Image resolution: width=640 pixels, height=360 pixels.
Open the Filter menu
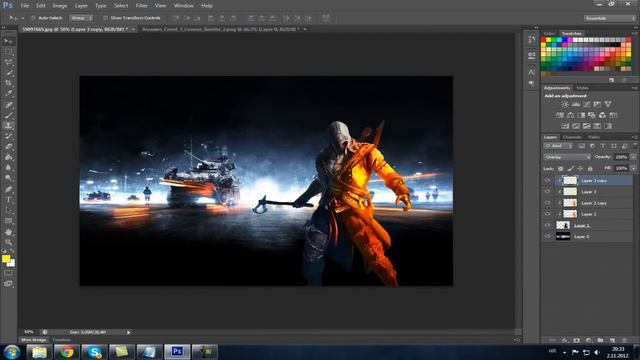(x=142, y=6)
